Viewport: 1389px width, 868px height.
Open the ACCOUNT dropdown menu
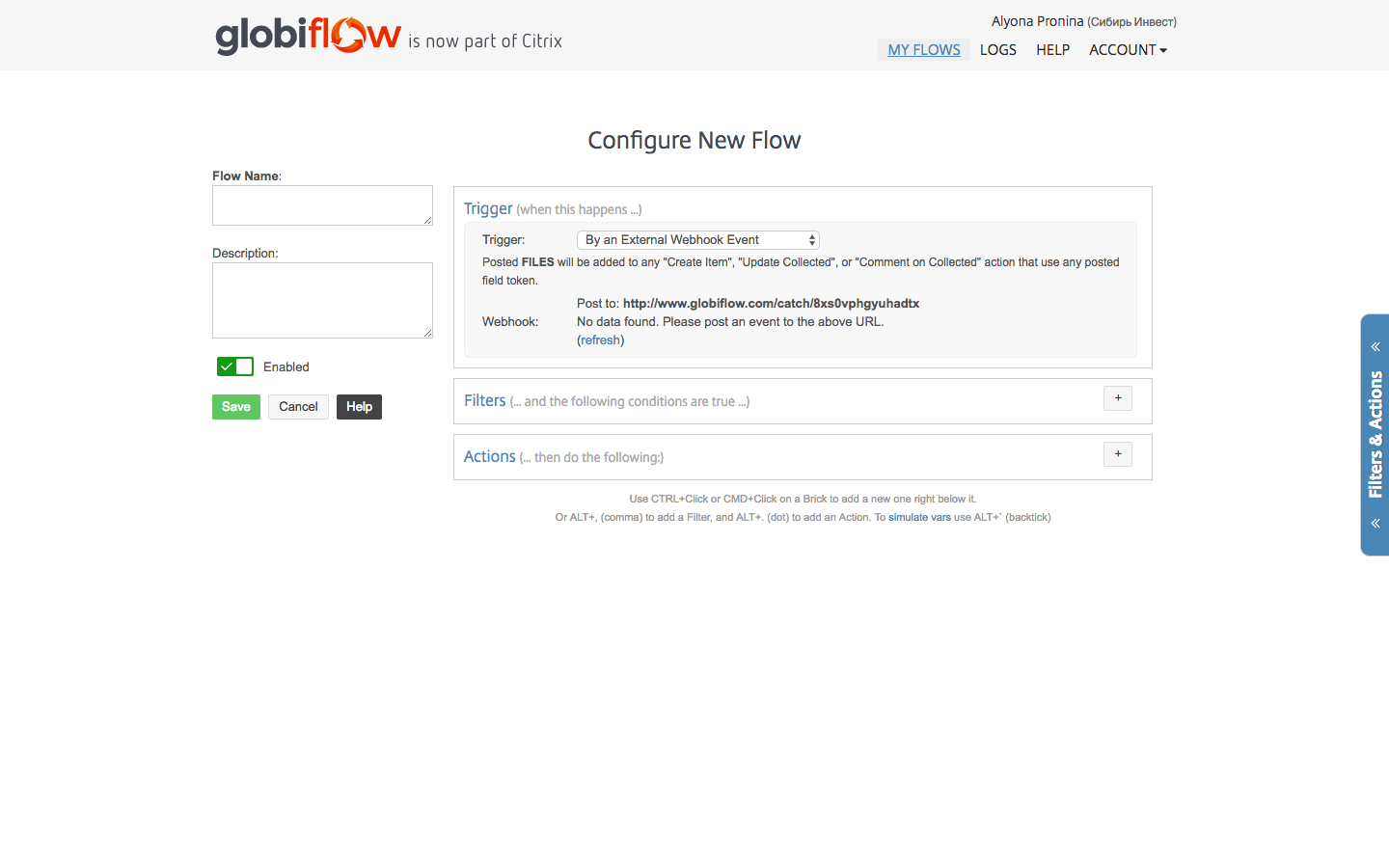[x=1127, y=49]
